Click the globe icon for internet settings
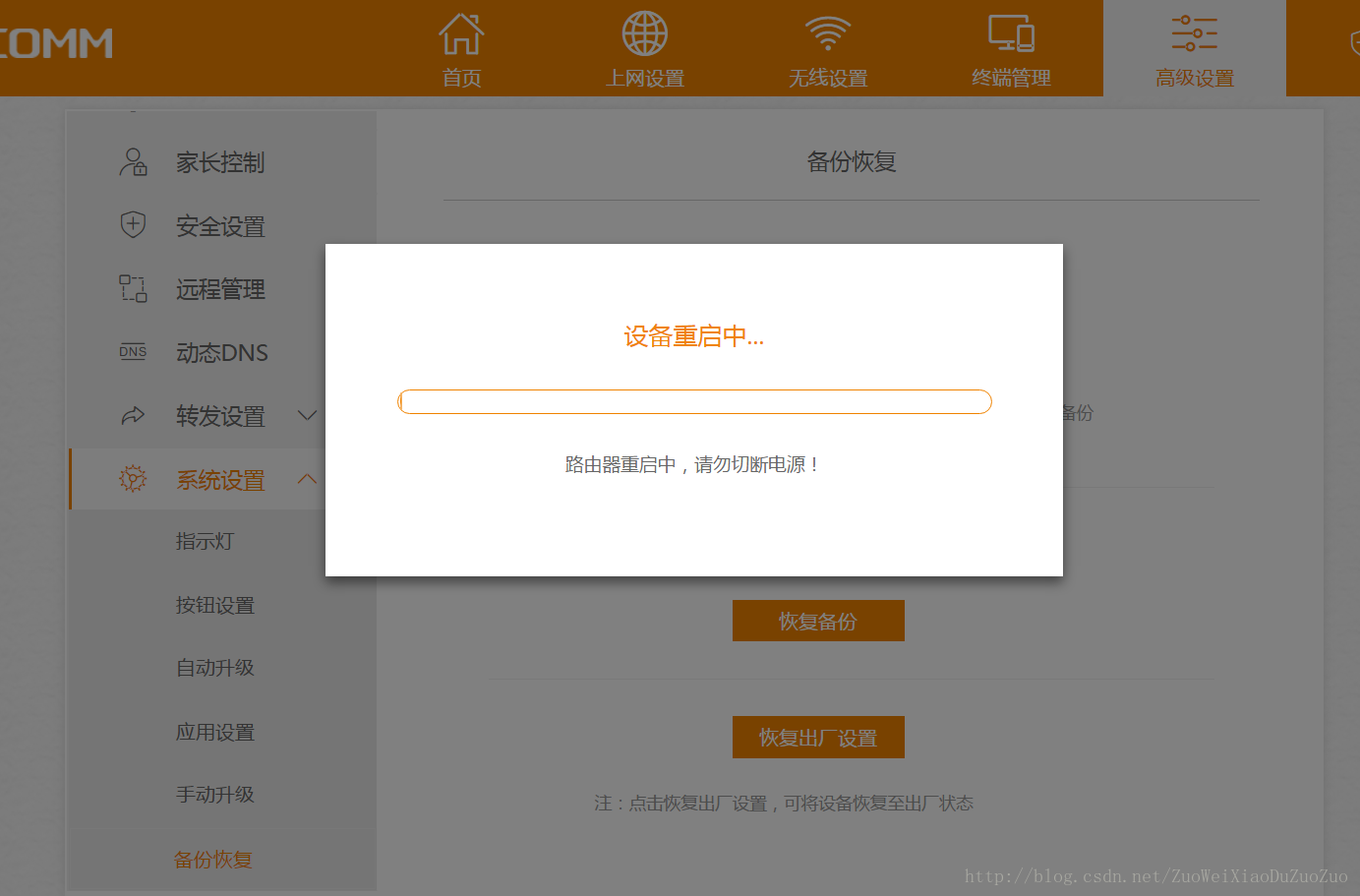This screenshot has height=896, width=1360. pyautogui.click(x=644, y=33)
